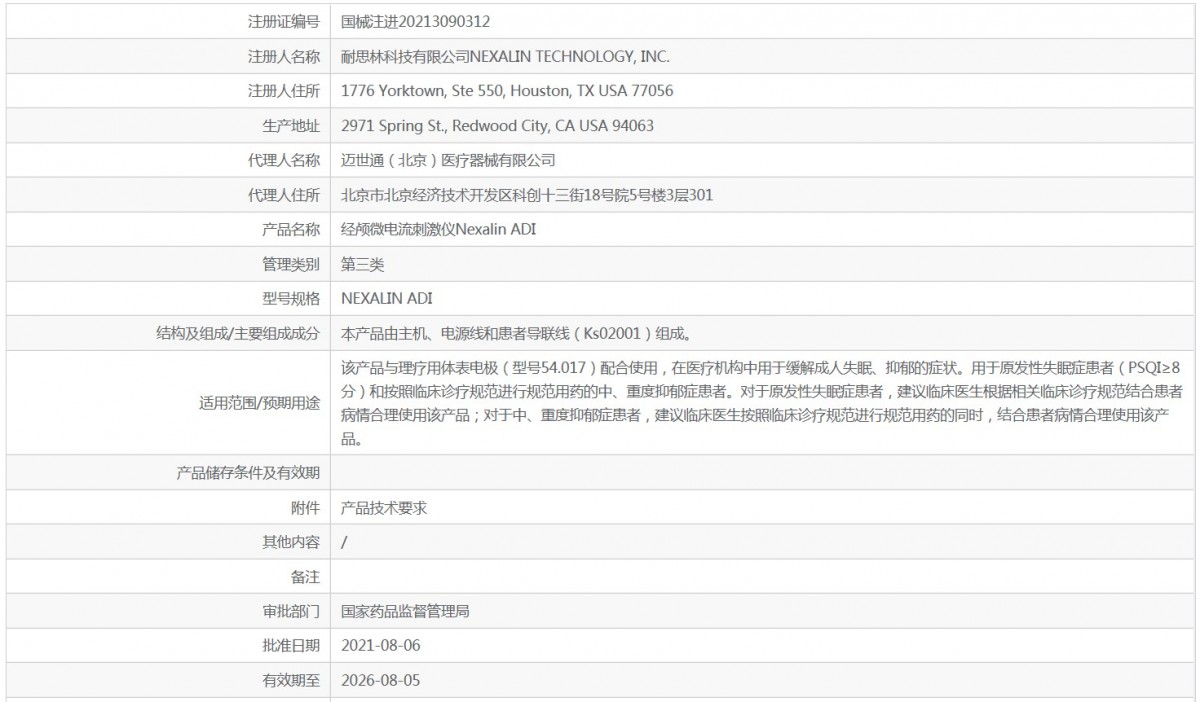Click the label '附件'
1200x702 pixels.
coord(306,508)
